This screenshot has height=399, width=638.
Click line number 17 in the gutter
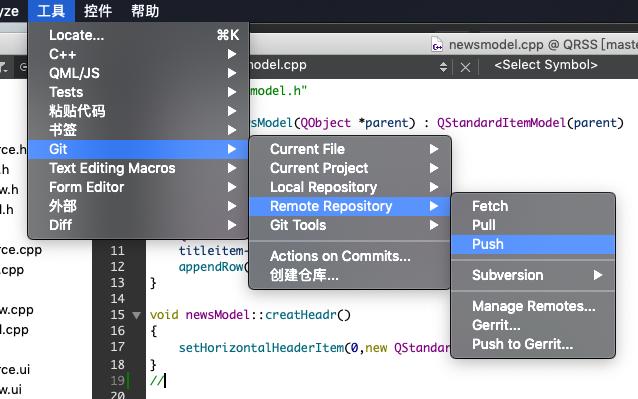coord(118,347)
